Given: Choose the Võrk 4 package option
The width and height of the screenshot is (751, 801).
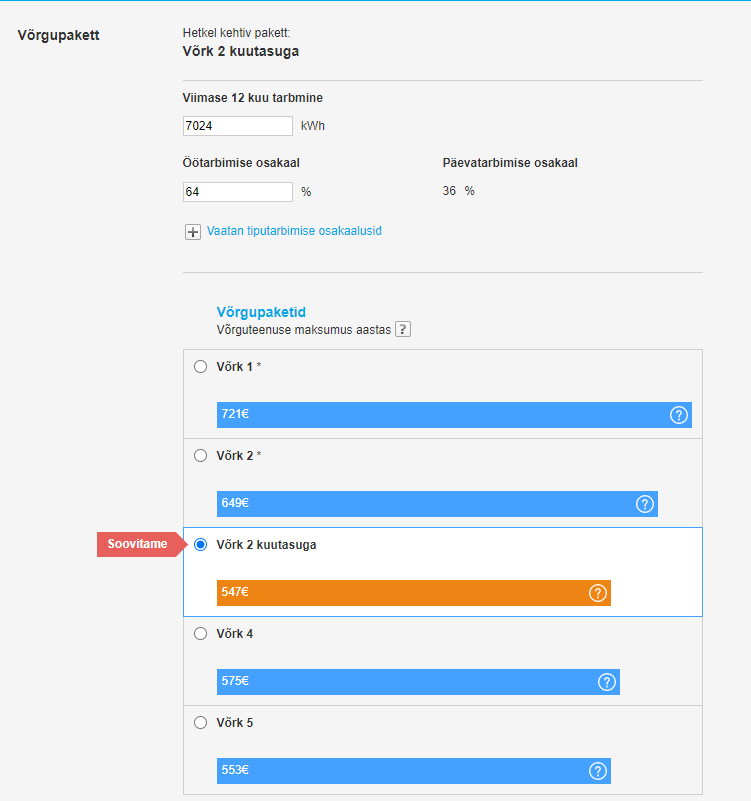Looking at the screenshot, I should (x=200, y=633).
